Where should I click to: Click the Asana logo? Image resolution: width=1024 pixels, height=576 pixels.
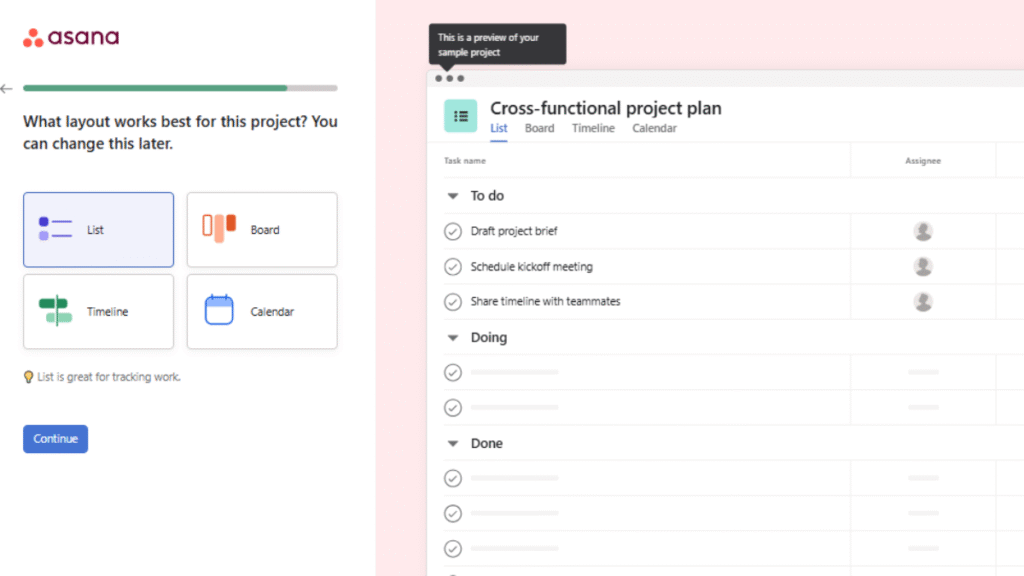[x=70, y=38]
